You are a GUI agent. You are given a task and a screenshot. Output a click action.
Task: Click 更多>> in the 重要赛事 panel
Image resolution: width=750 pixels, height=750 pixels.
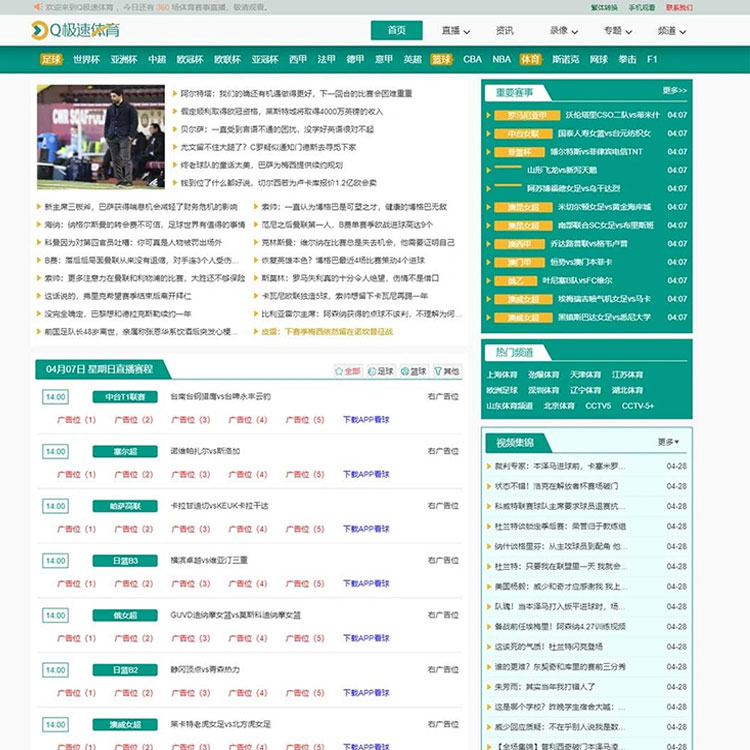pos(674,90)
